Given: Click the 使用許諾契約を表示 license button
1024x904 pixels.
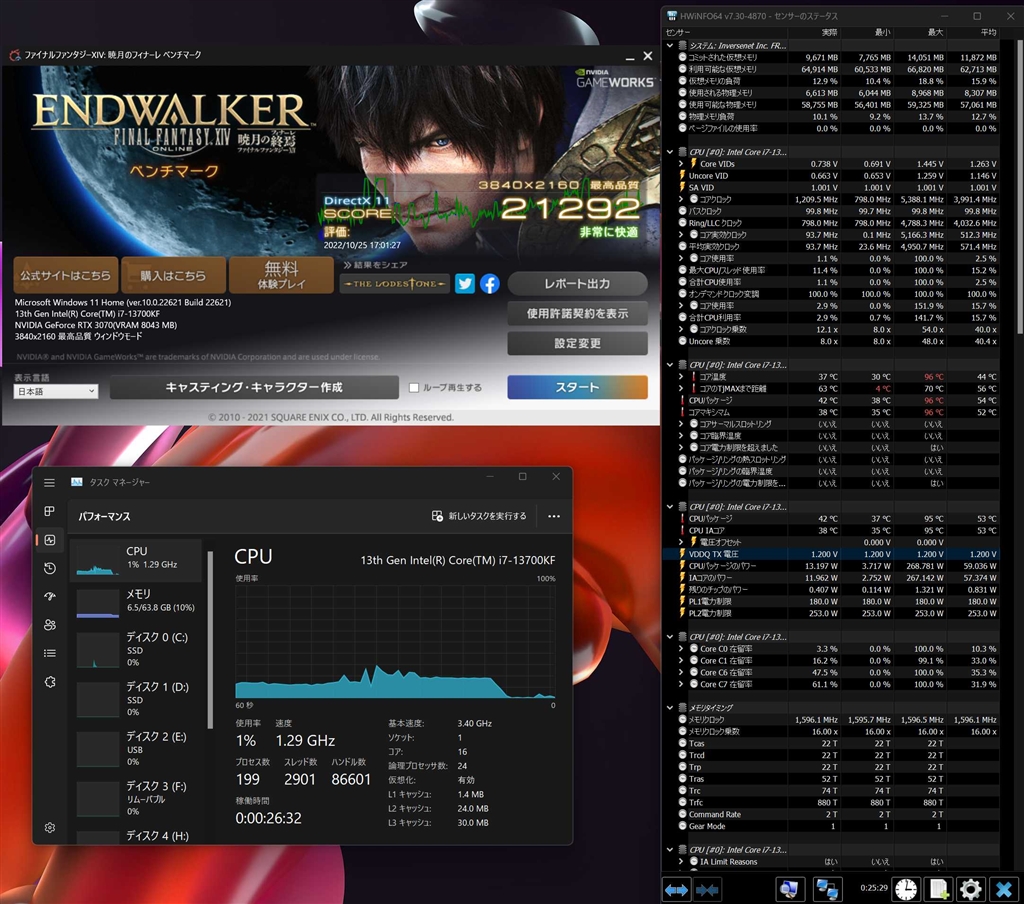Looking at the screenshot, I should [x=577, y=314].
